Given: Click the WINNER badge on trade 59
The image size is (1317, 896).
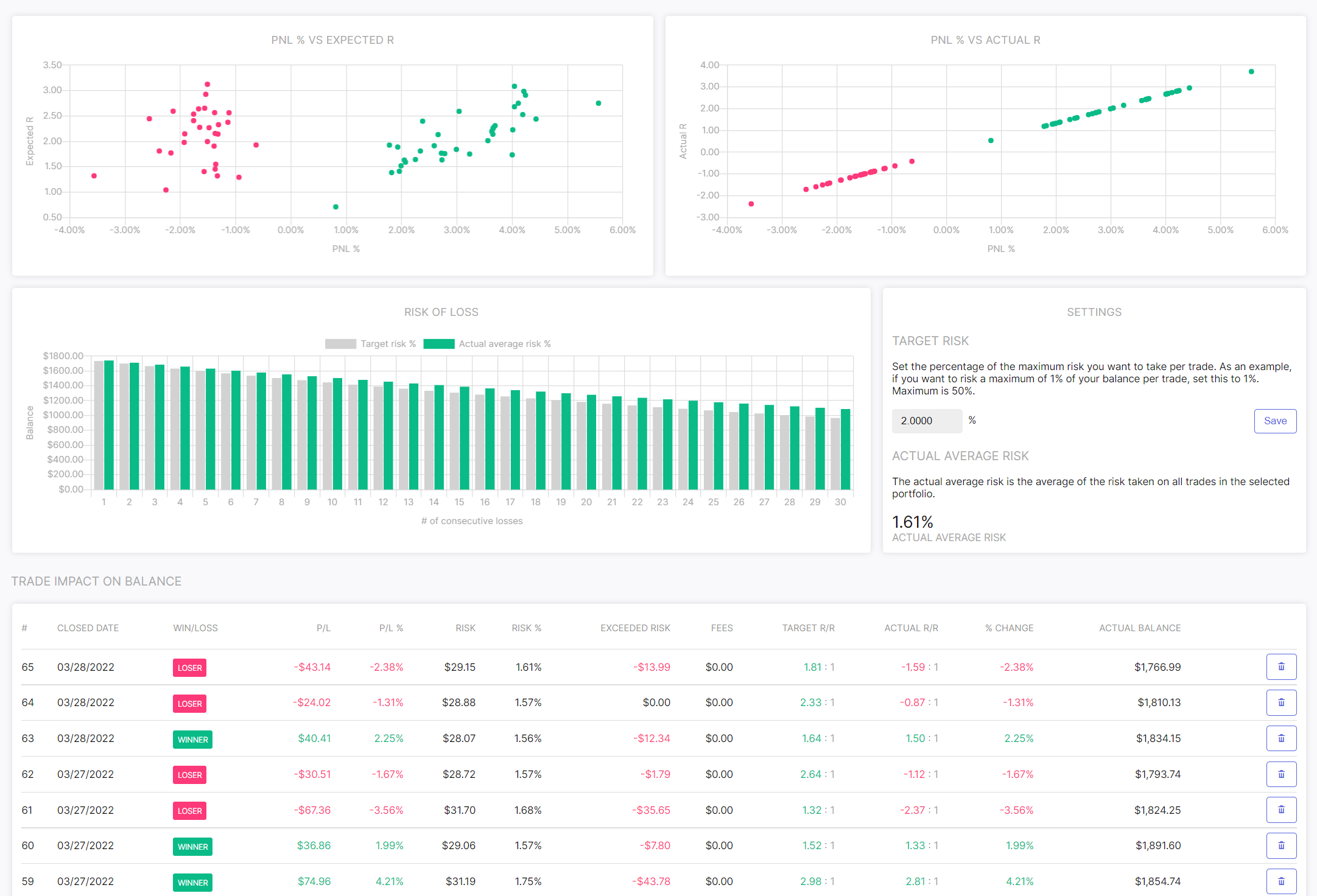Looking at the screenshot, I should click(x=192, y=883).
